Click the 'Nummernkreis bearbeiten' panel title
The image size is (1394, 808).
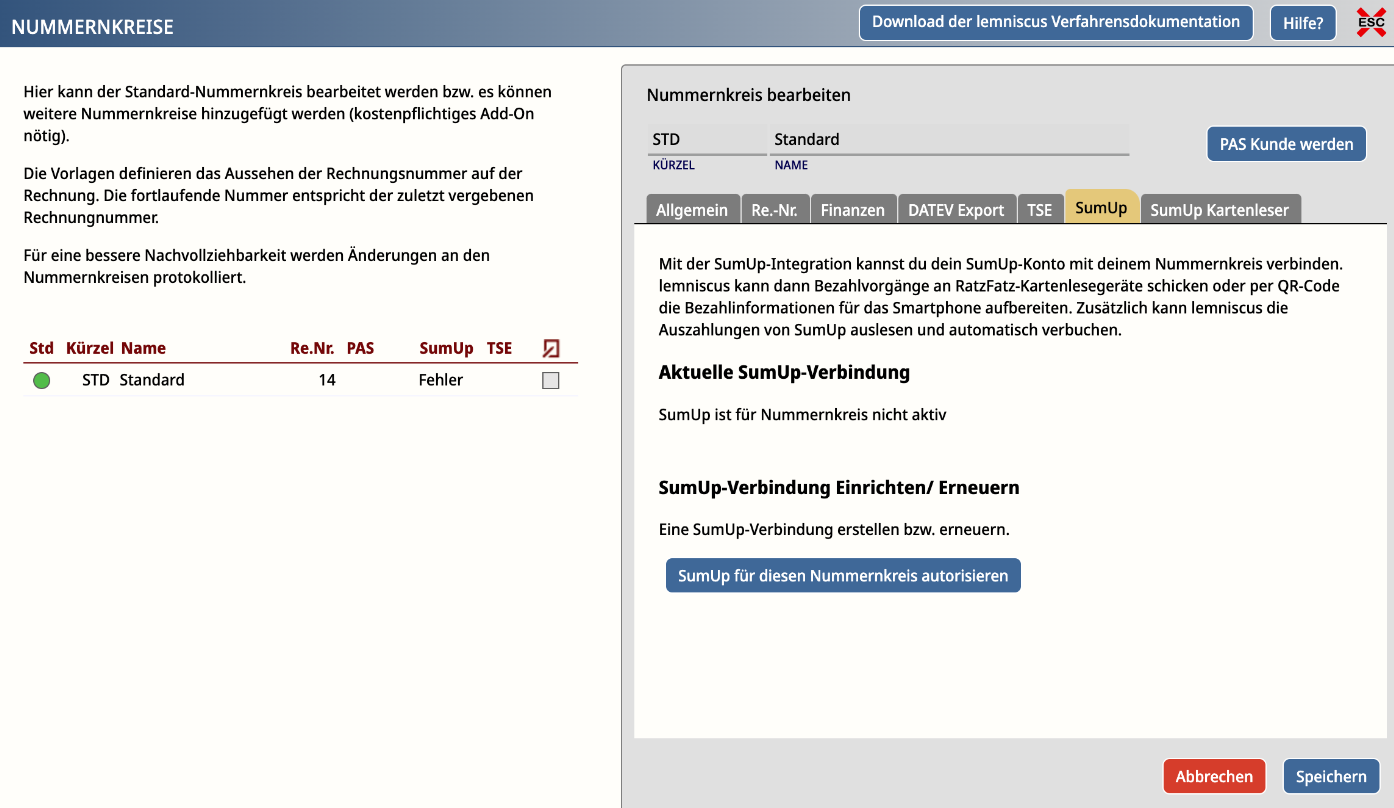coord(749,95)
